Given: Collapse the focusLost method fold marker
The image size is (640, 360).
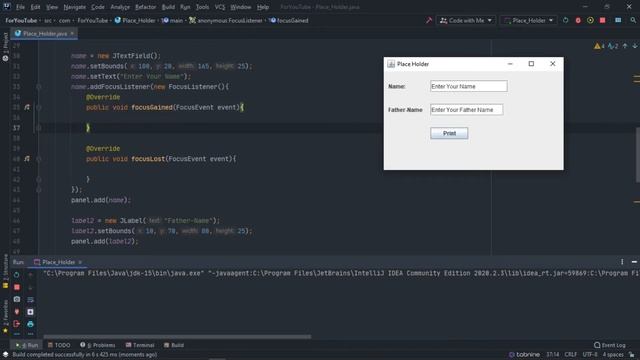Looking at the screenshot, I should (x=39, y=159).
